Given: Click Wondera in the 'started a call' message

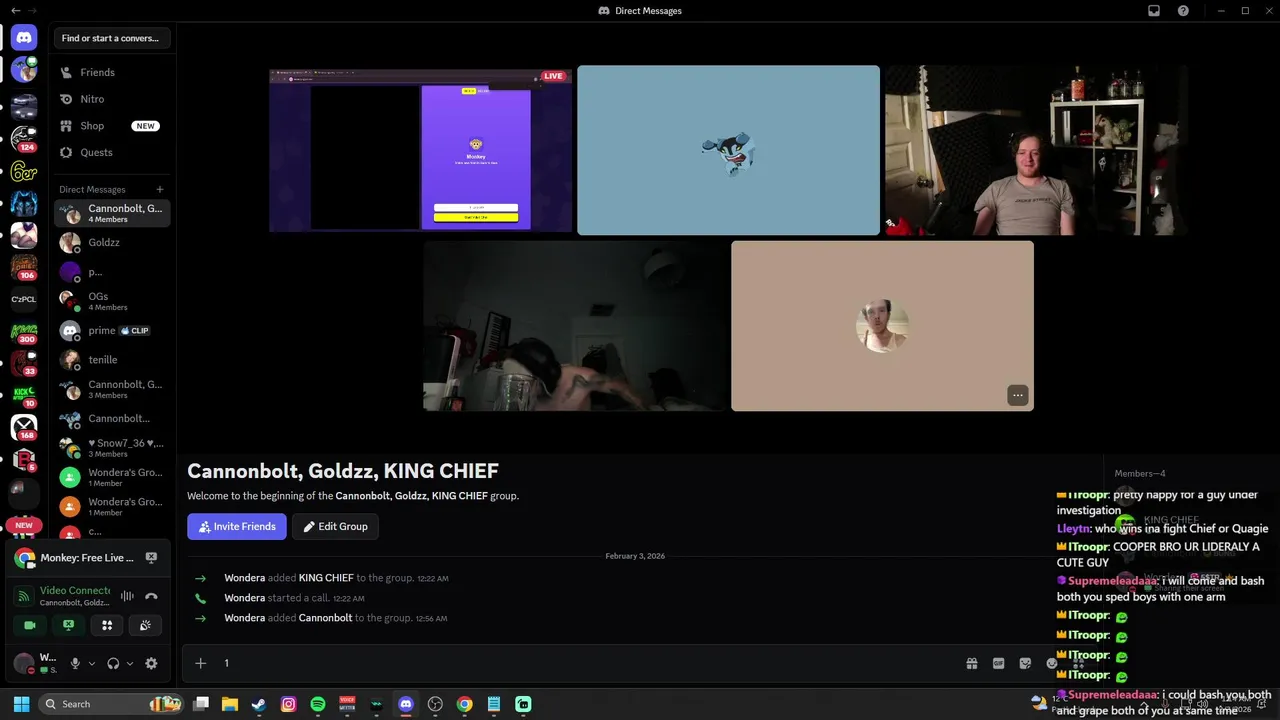Looking at the screenshot, I should (245, 598).
